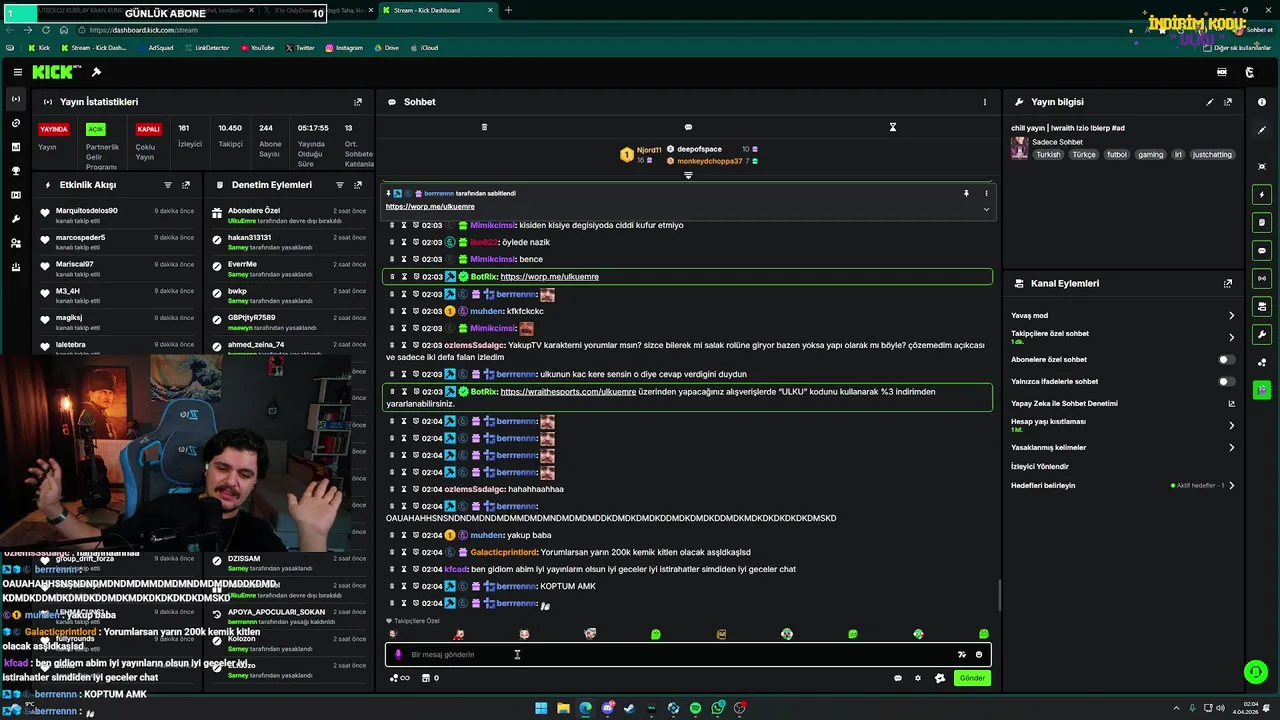The height and width of the screenshot is (720, 1280).
Task: Click the broadcast signal icon in right sidebar
Action: coord(1262,278)
